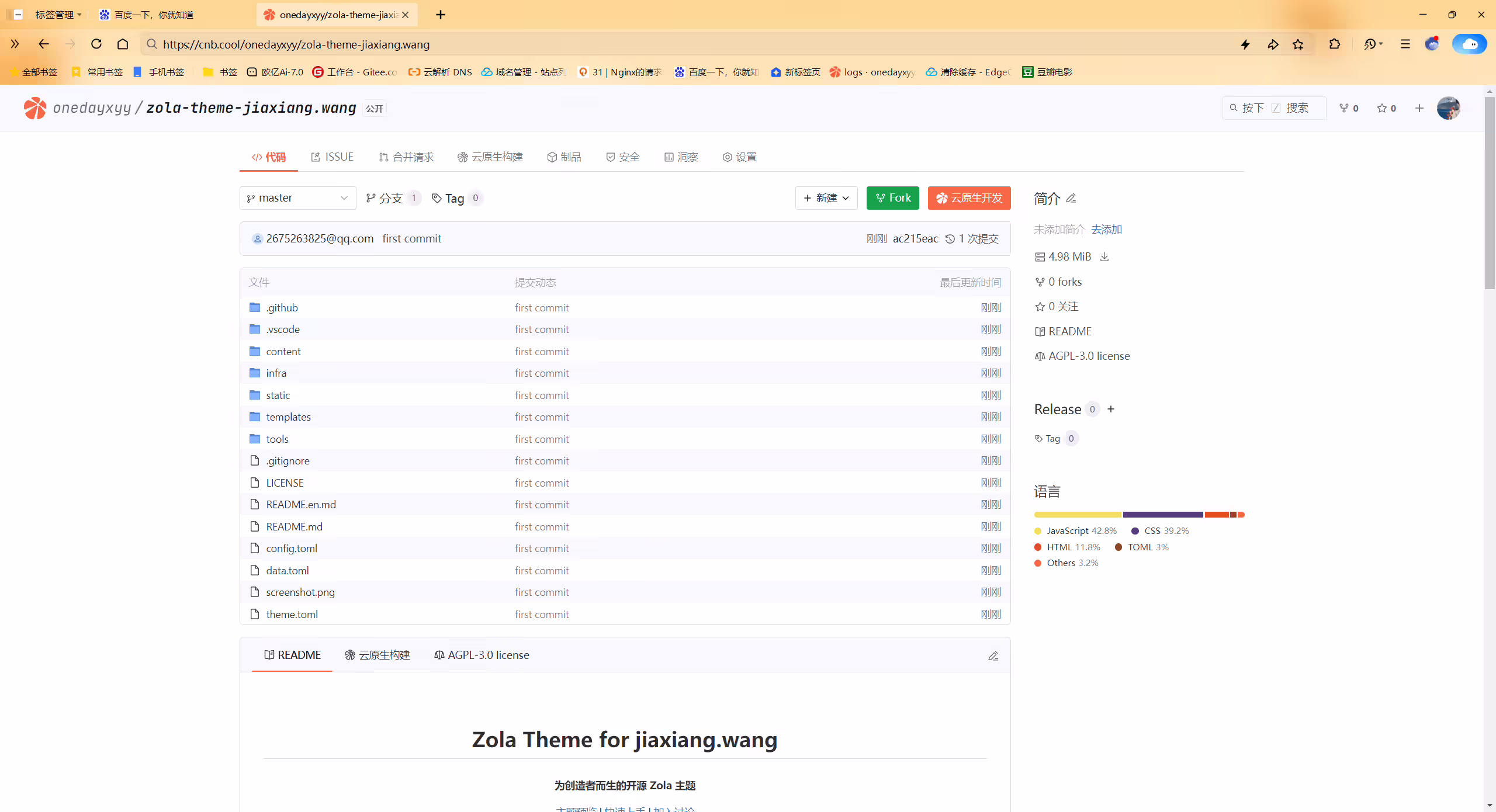Switch to the 代码 tab
This screenshot has width=1496, height=812.
pyautogui.click(x=269, y=157)
